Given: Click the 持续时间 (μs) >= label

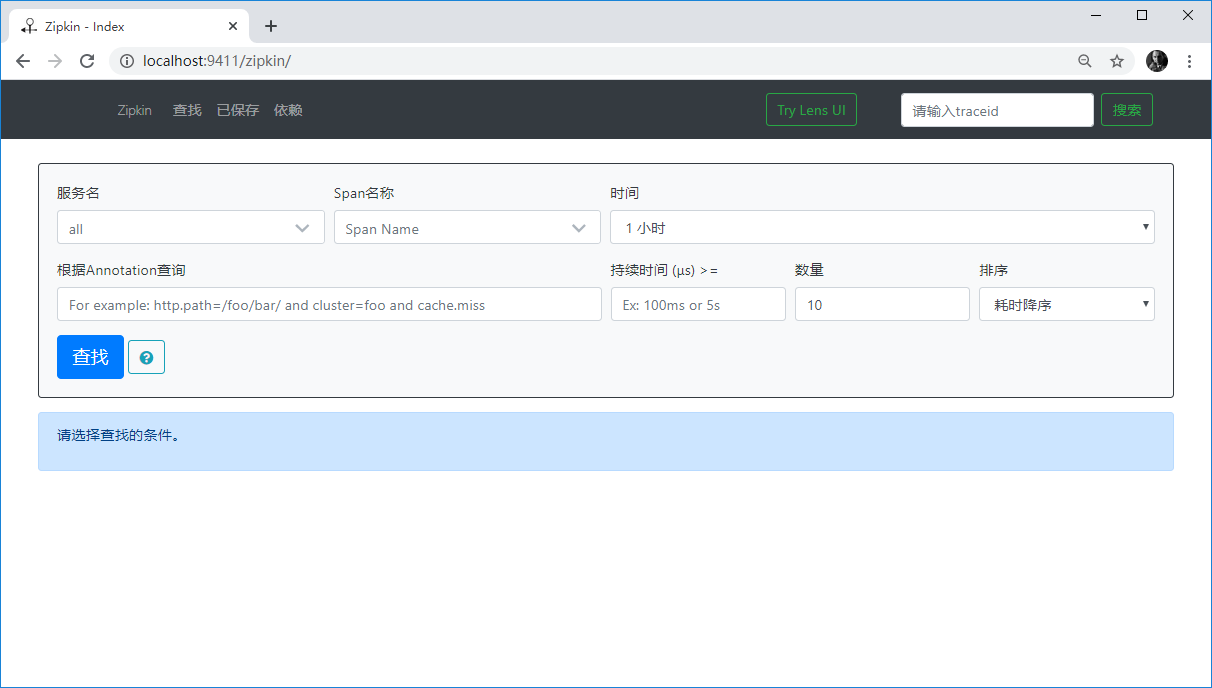Looking at the screenshot, I should pyautogui.click(x=664, y=270).
